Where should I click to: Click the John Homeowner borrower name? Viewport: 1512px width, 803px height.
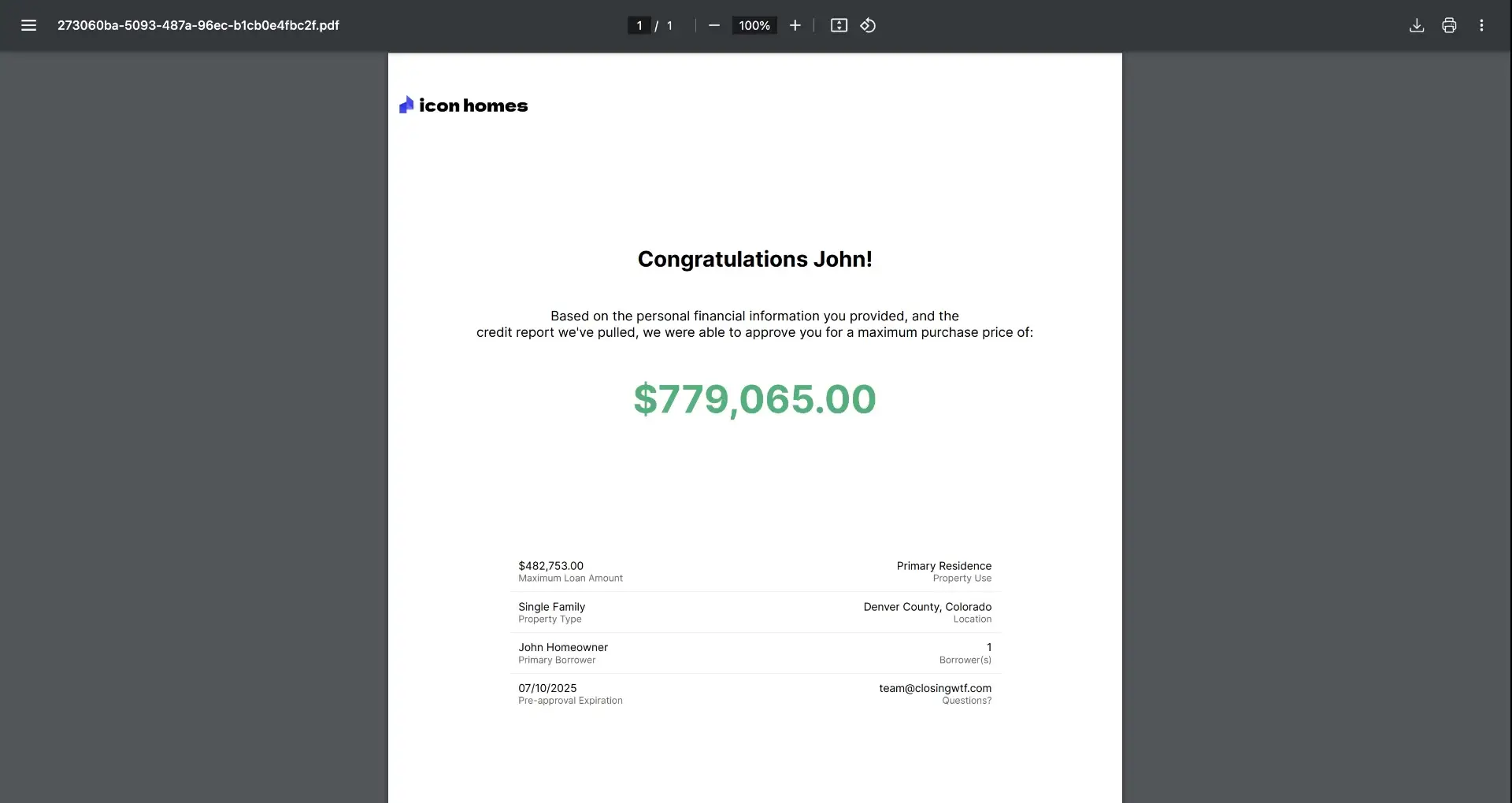tap(562, 646)
